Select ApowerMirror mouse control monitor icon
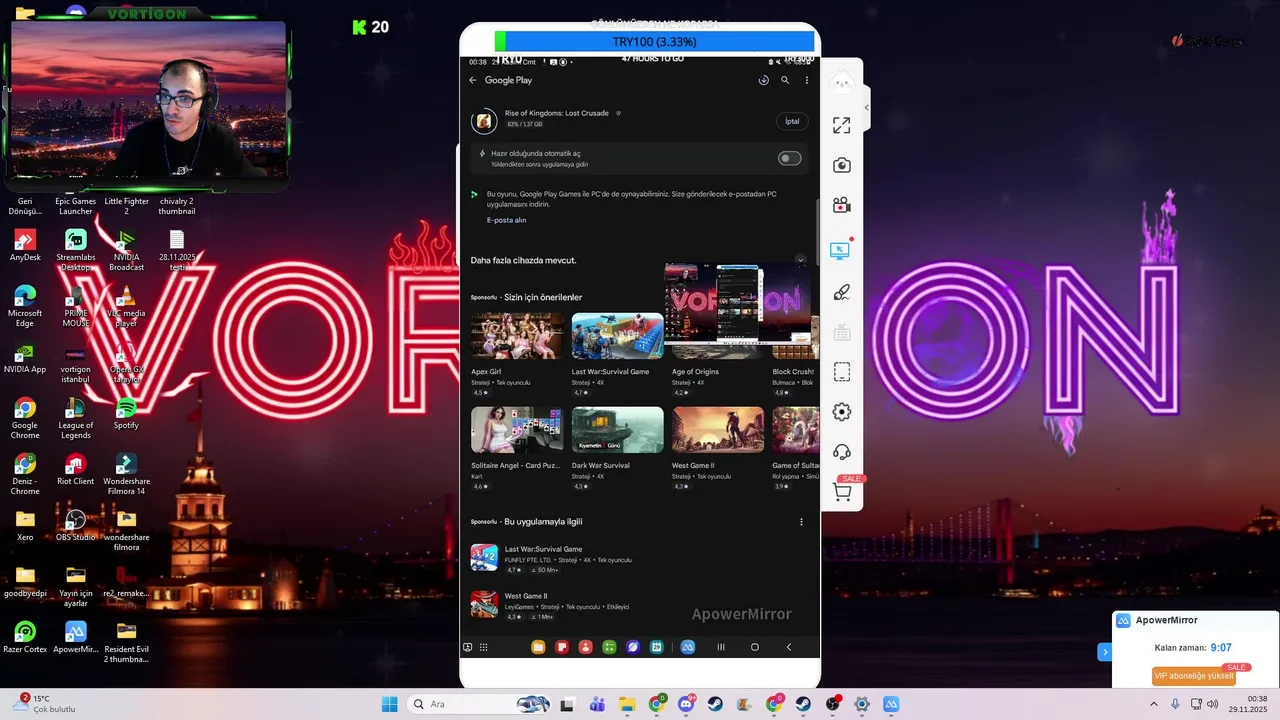This screenshot has width=1280, height=720. click(841, 251)
